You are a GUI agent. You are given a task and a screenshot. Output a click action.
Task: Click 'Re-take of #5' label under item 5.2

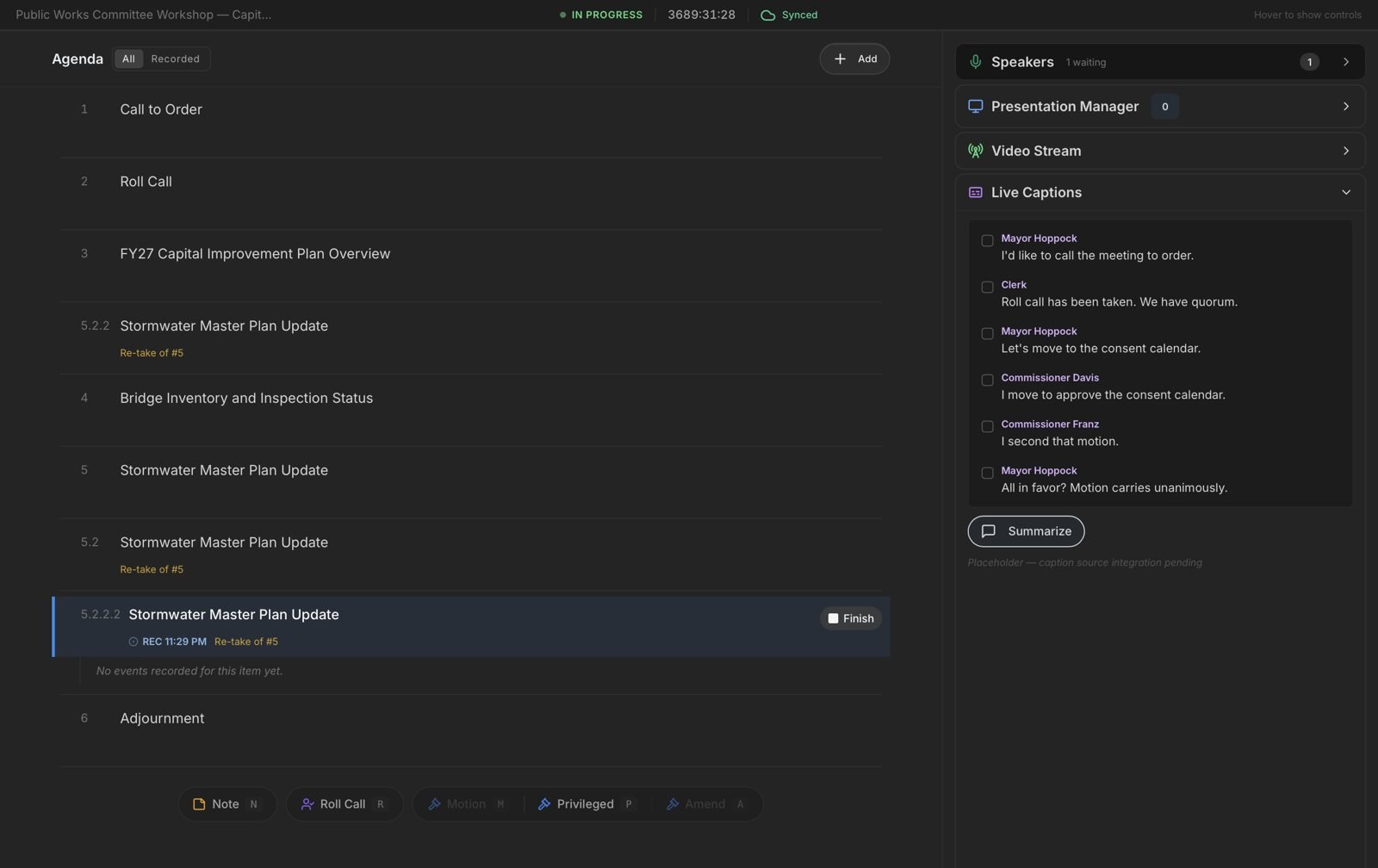(x=152, y=569)
